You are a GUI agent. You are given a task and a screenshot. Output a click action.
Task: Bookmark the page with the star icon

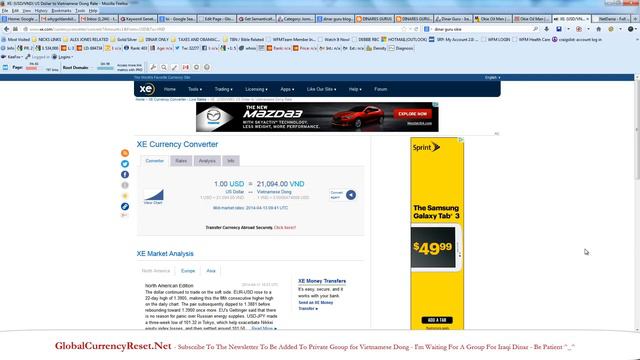click(404, 29)
